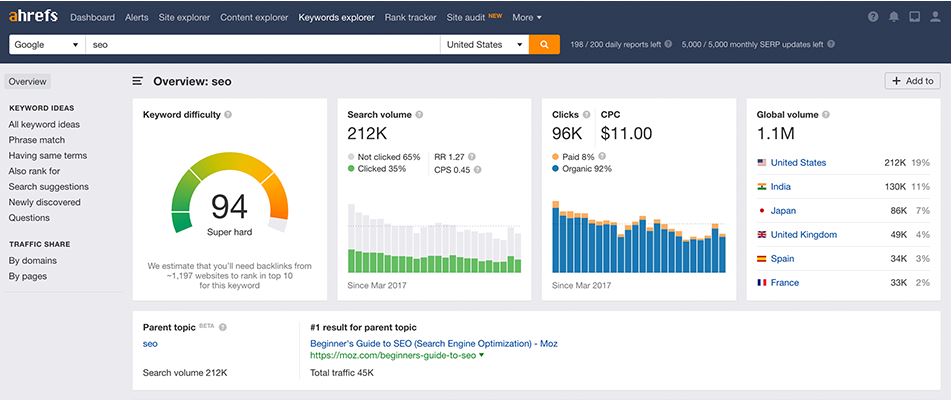Image resolution: width=952 pixels, height=400 pixels.
Task: Open Newly discovered report
Action: (x=44, y=202)
